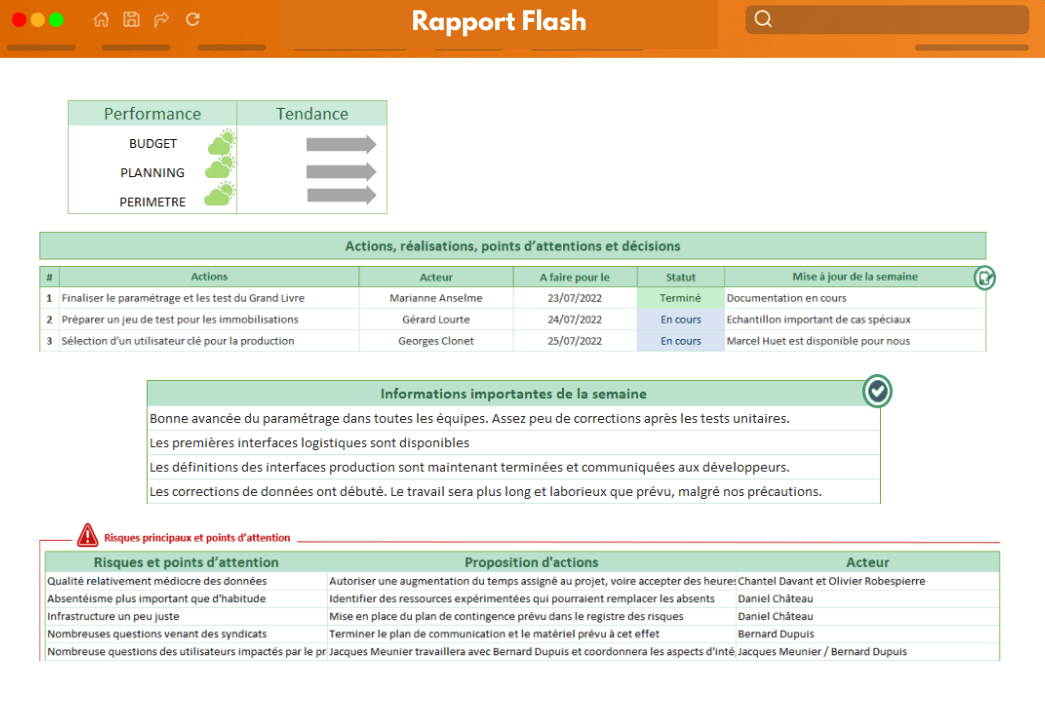Select 'Les définitions des interfaces production' line
Viewport: 1045px width, 727px height.
pyautogui.click(x=513, y=467)
